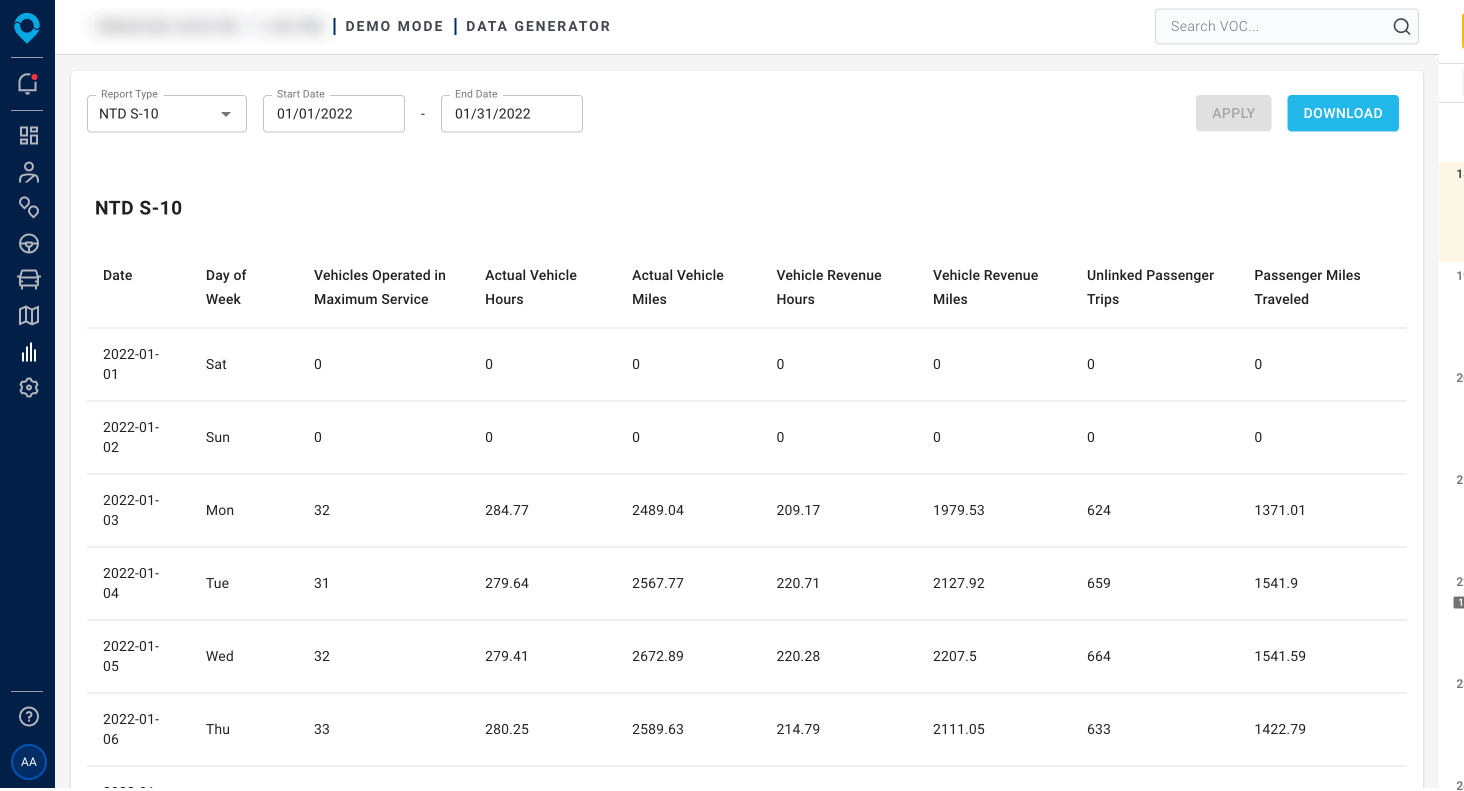This screenshot has height=791, width=1464.
Task: Open help question mark icon
Action: (x=28, y=716)
